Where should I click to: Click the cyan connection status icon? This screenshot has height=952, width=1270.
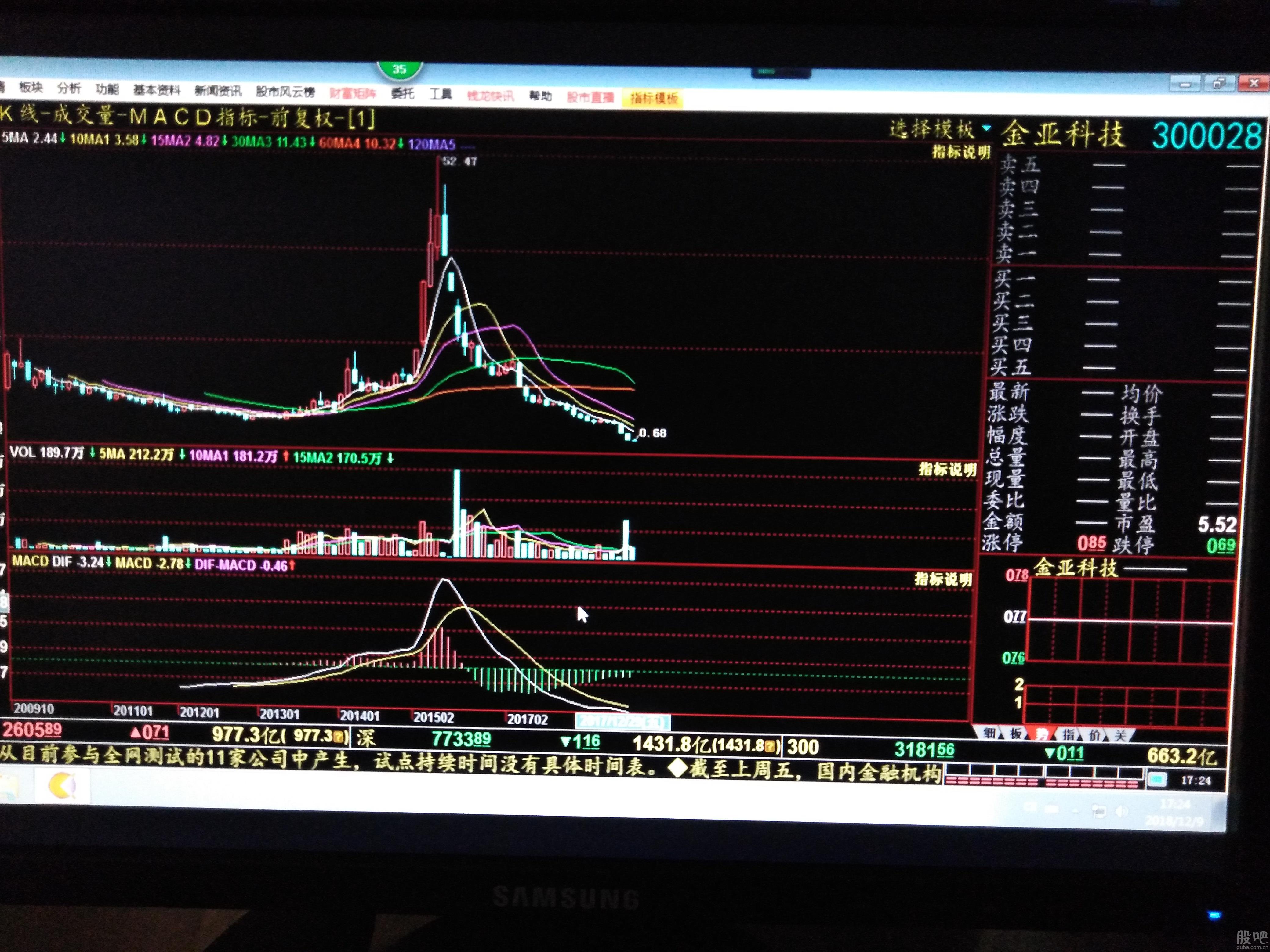click(x=1157, y=780)
